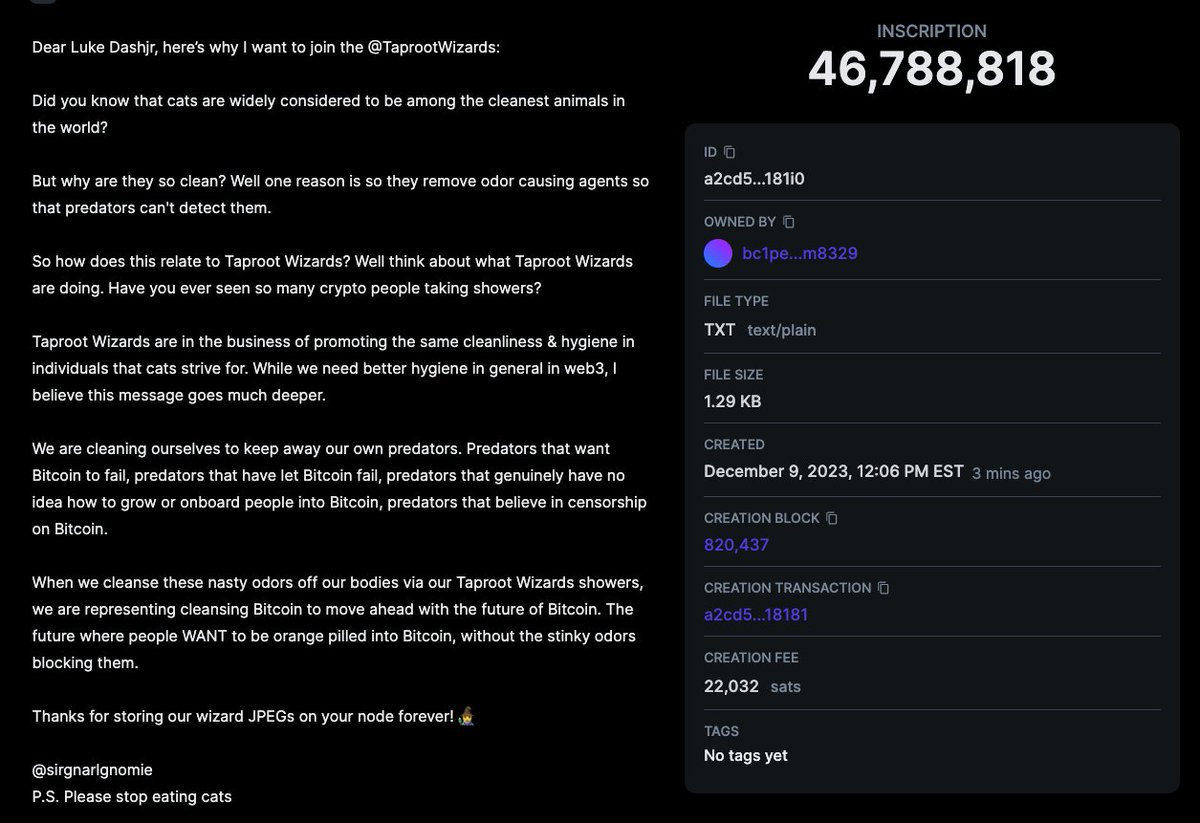Image resolution: width=1200 pixels, height=823 pixels.
Task: Click the wizard emoji after 'forever!'
Action: 466,716
